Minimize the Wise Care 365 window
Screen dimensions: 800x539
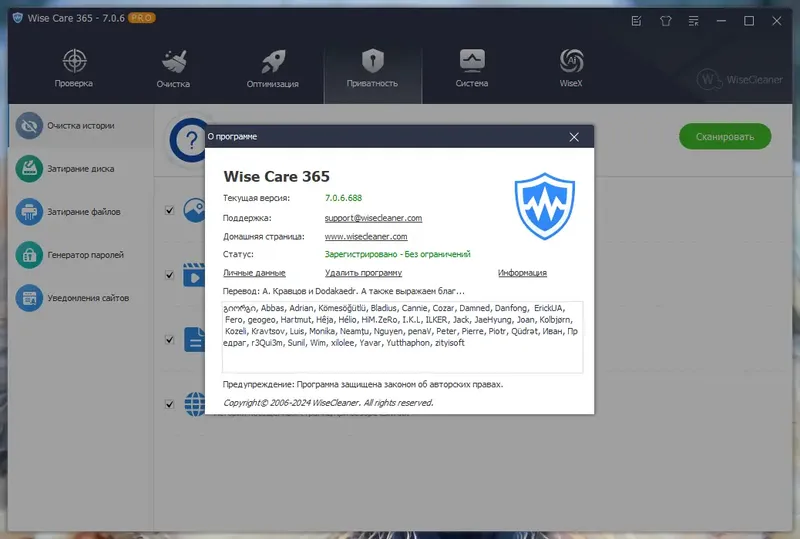click(721, 21)
